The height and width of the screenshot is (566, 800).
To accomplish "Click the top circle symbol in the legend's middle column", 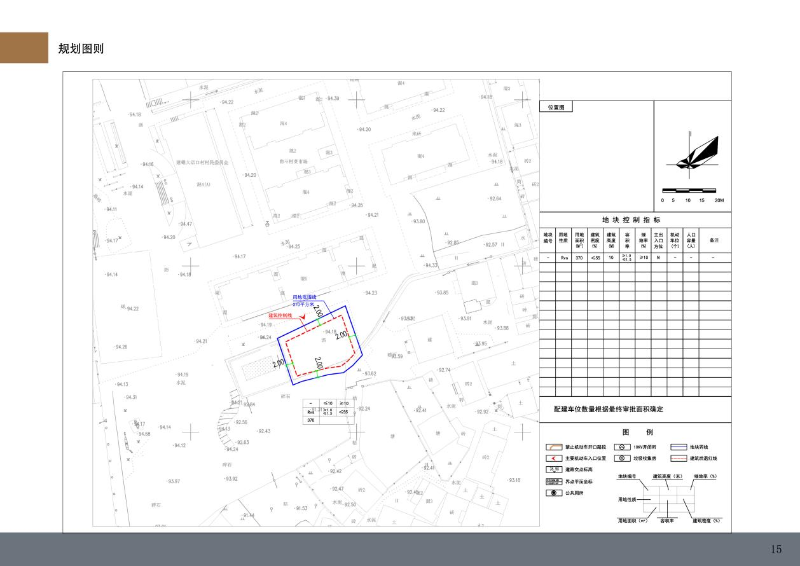I will pos(621,447).
